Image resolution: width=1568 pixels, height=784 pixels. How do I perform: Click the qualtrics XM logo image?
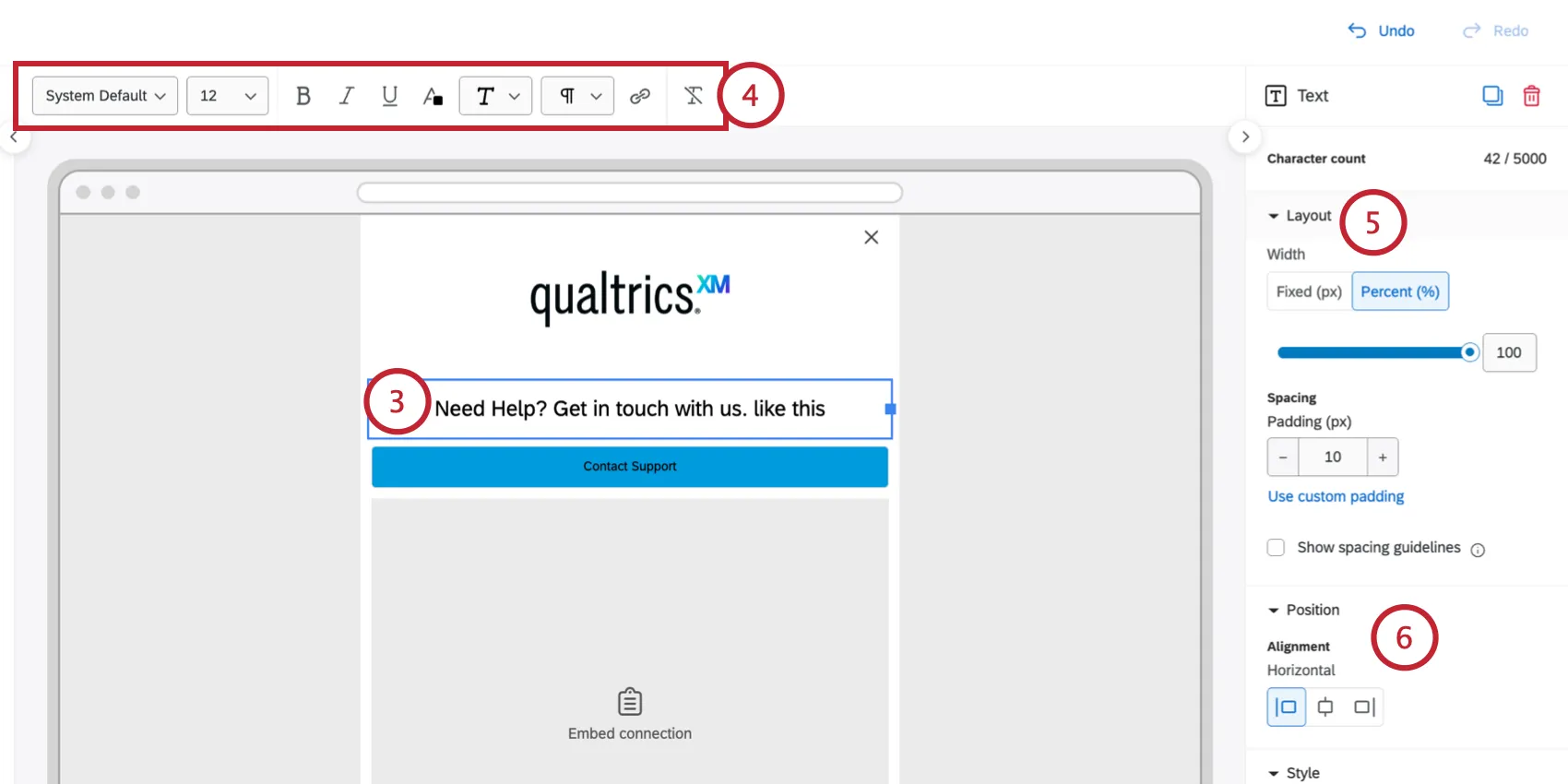click(x=630, y=297)
